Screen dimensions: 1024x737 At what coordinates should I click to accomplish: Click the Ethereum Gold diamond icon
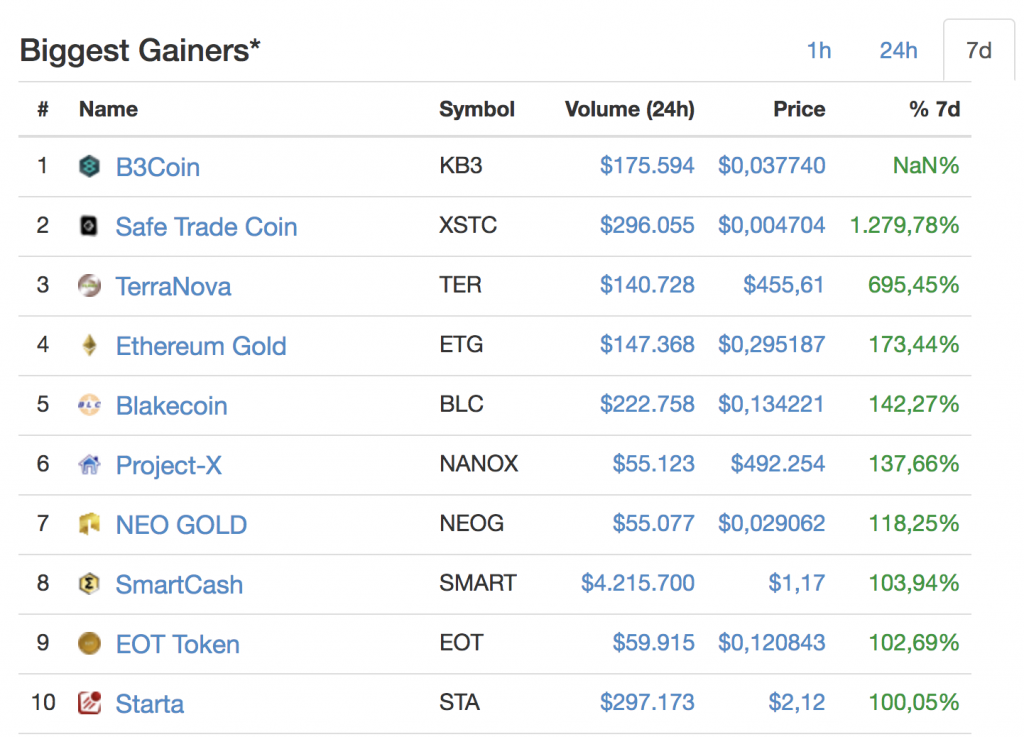pos(88,346)
